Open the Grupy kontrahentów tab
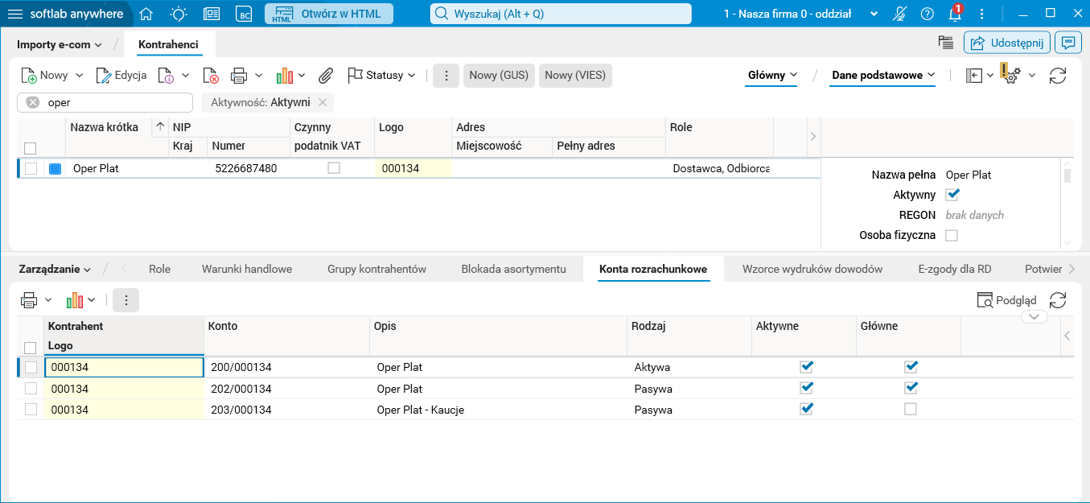The image size is (1090, 503). 376,269
